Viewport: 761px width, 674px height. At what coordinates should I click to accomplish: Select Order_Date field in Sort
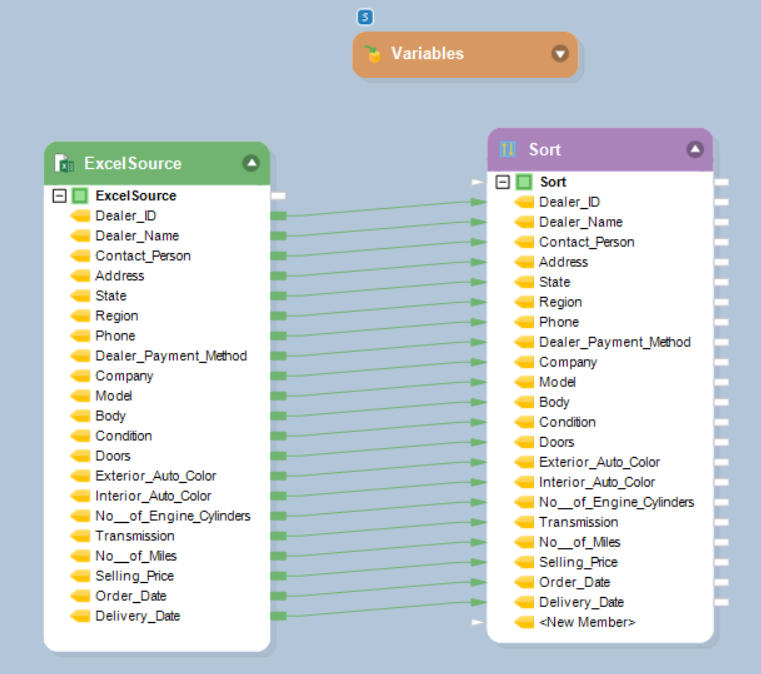pyautogui.click(x=574, y=582)
